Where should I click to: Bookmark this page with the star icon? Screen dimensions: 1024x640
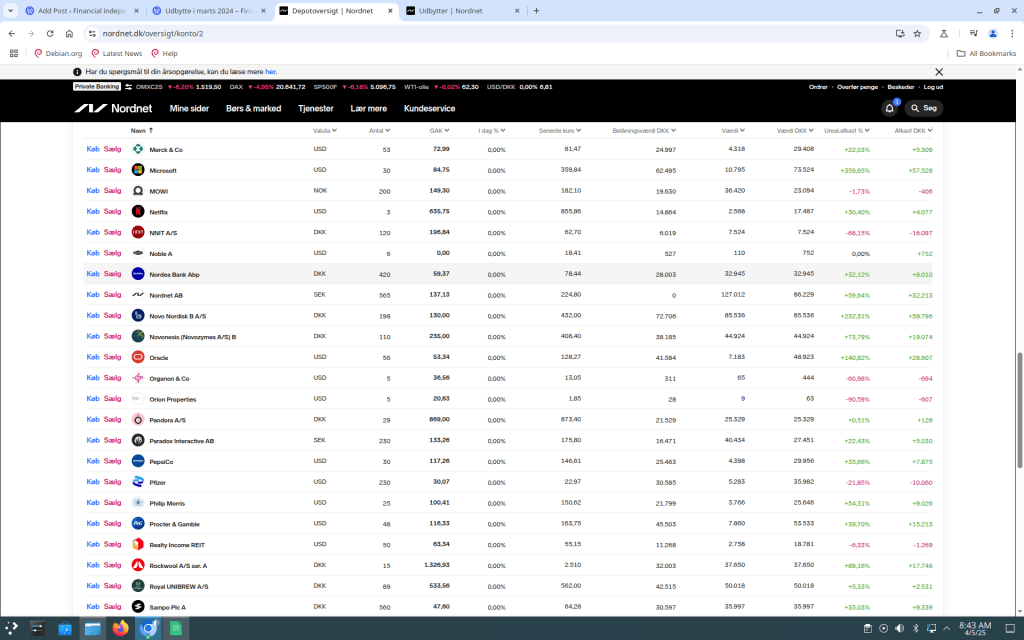(917, 33)
